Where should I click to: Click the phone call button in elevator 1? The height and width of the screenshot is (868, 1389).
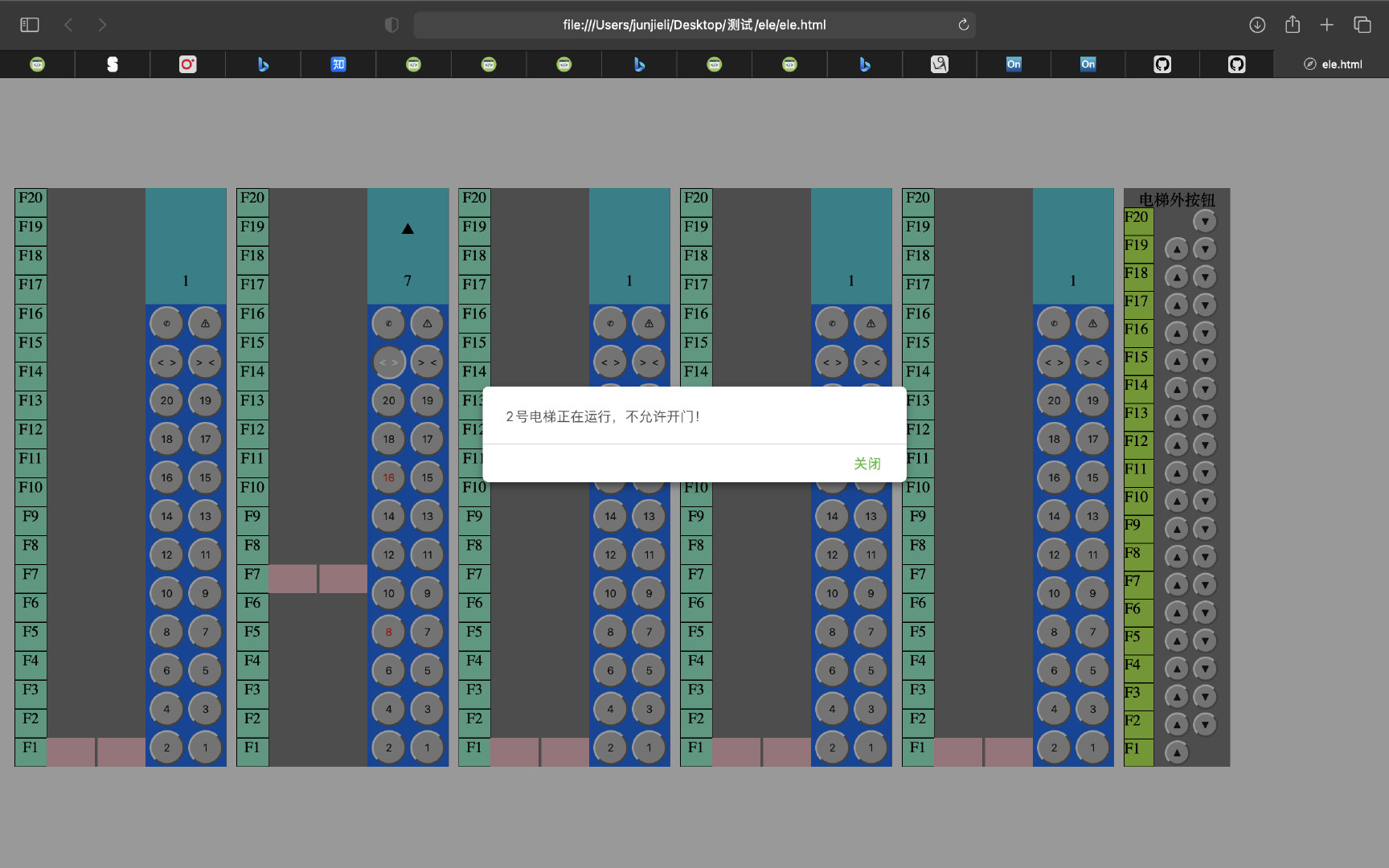point(167,323)
